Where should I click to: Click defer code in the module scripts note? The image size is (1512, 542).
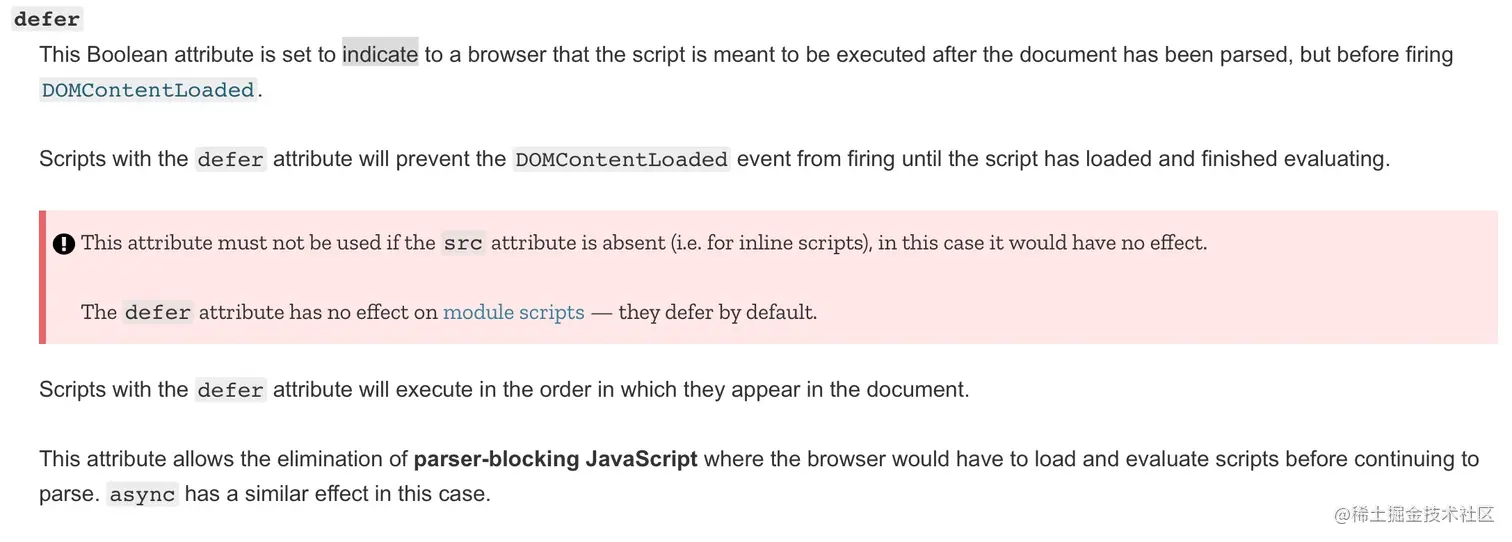tap(158, 312)
